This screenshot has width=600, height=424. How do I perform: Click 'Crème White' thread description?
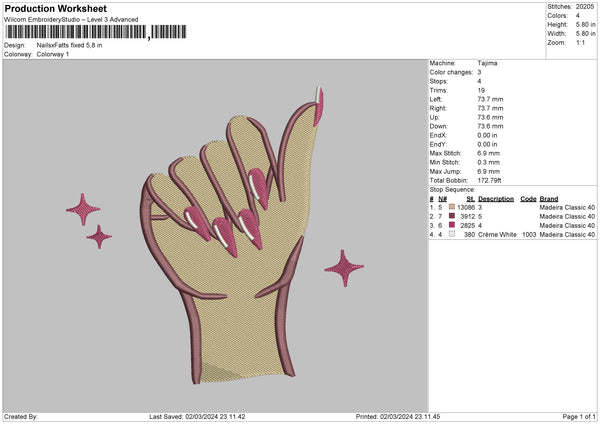point(497,235)
